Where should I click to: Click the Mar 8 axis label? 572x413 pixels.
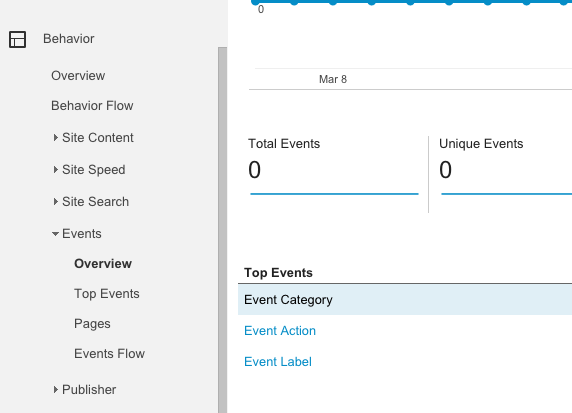tap(333, 79)
